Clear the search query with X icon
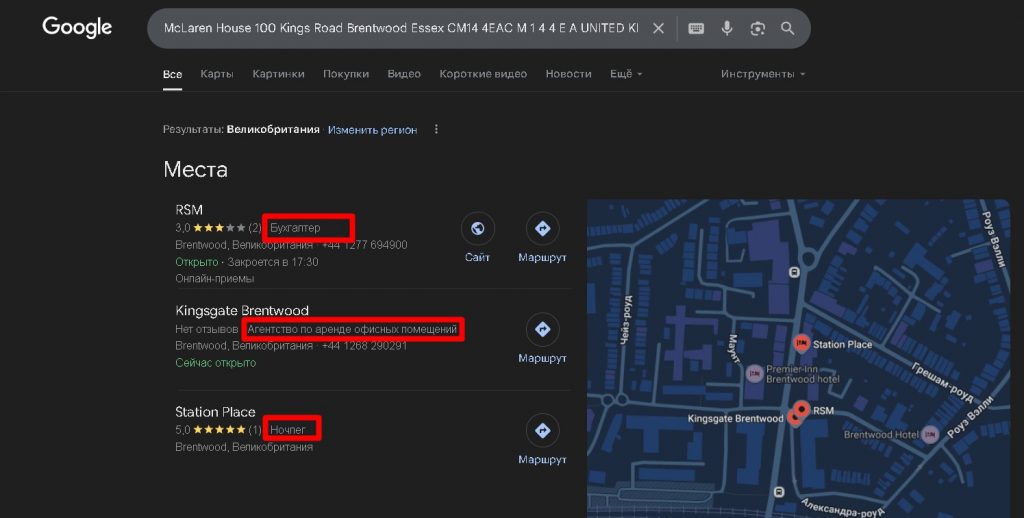The image size is (1024, 518). tap(658, 28)
